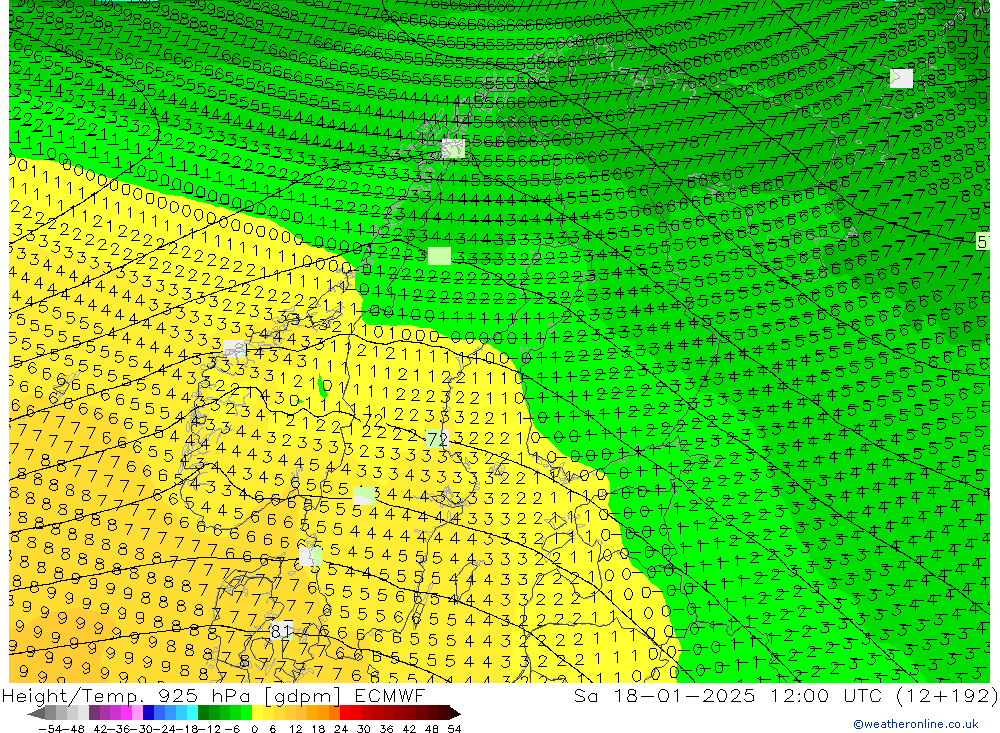Screen dimensions: 1000x733
Task: Pick the dark blue legend swatch
Action: pos(148,713)
